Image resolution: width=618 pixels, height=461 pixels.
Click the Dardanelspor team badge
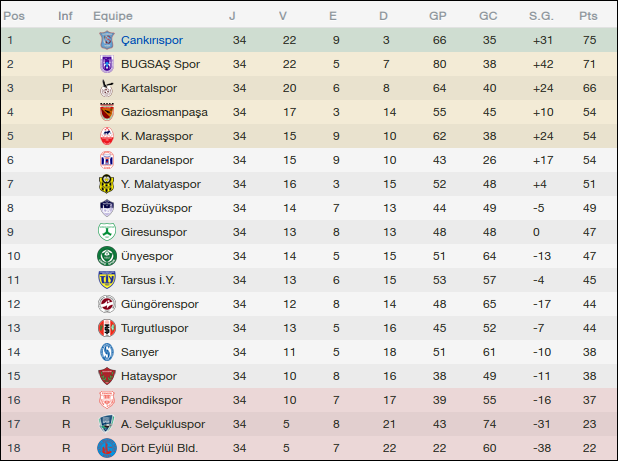106,160
